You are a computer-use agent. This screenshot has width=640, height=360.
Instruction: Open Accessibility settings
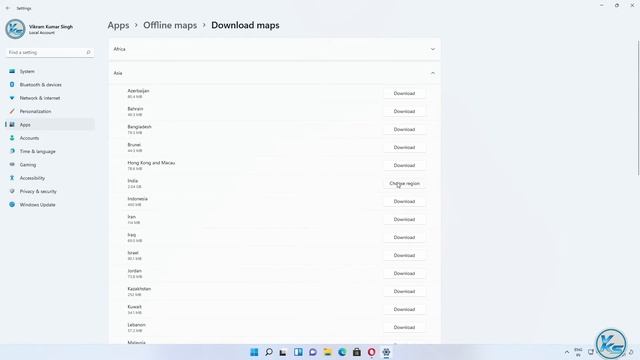tap(50, 178)
